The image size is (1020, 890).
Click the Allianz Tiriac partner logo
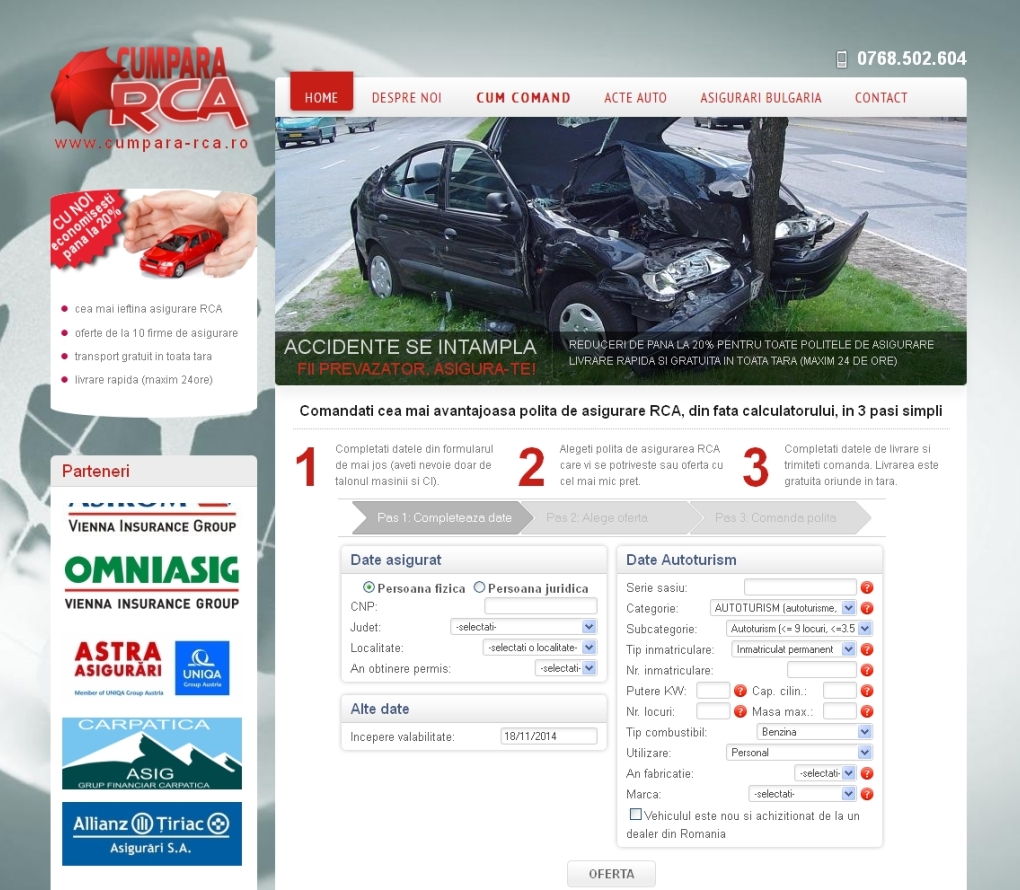152,833
